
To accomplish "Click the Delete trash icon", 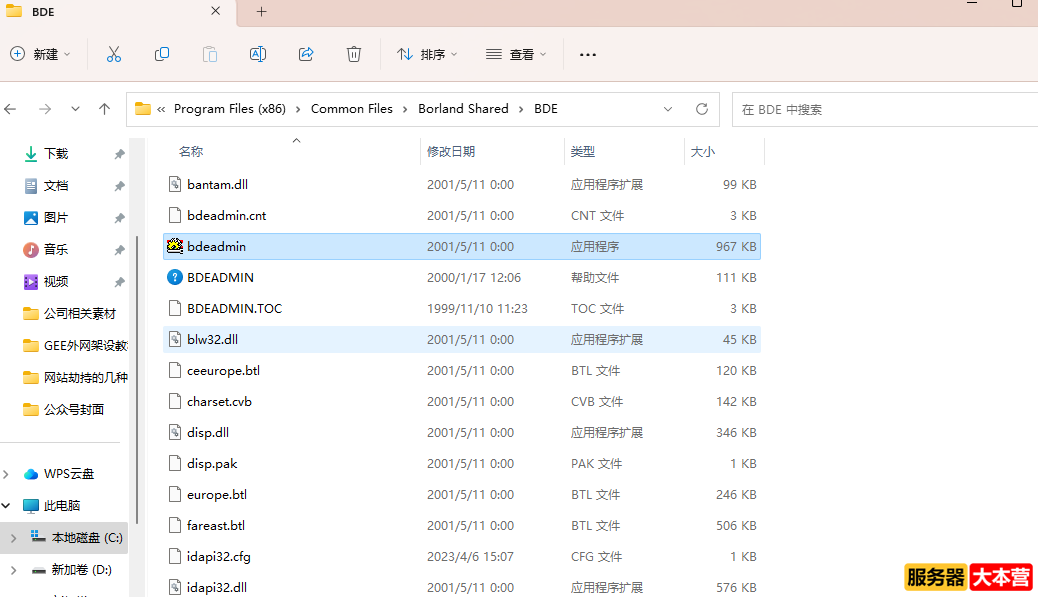I will tap(354, 54).
